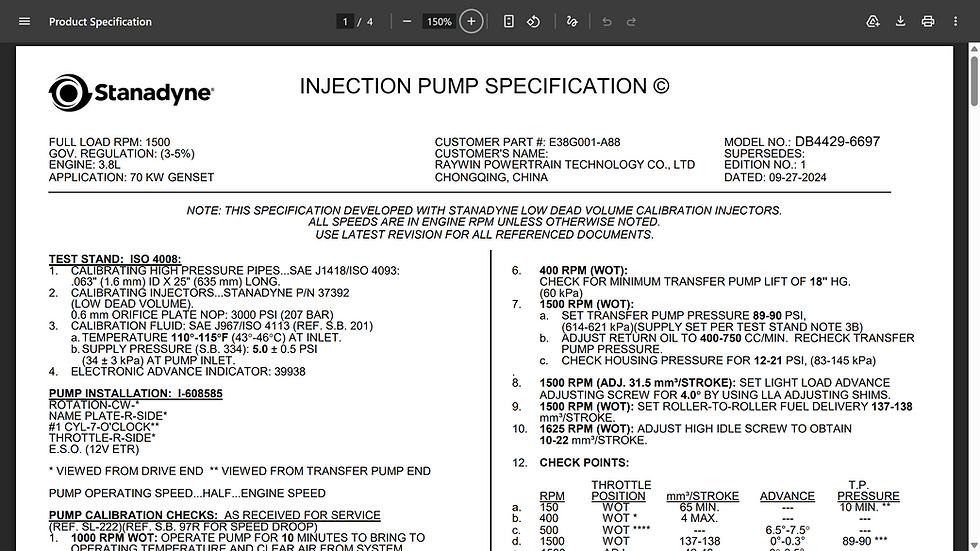Click the 150% zoom level field
Screen dimensions: 980x551
[439, 22]
